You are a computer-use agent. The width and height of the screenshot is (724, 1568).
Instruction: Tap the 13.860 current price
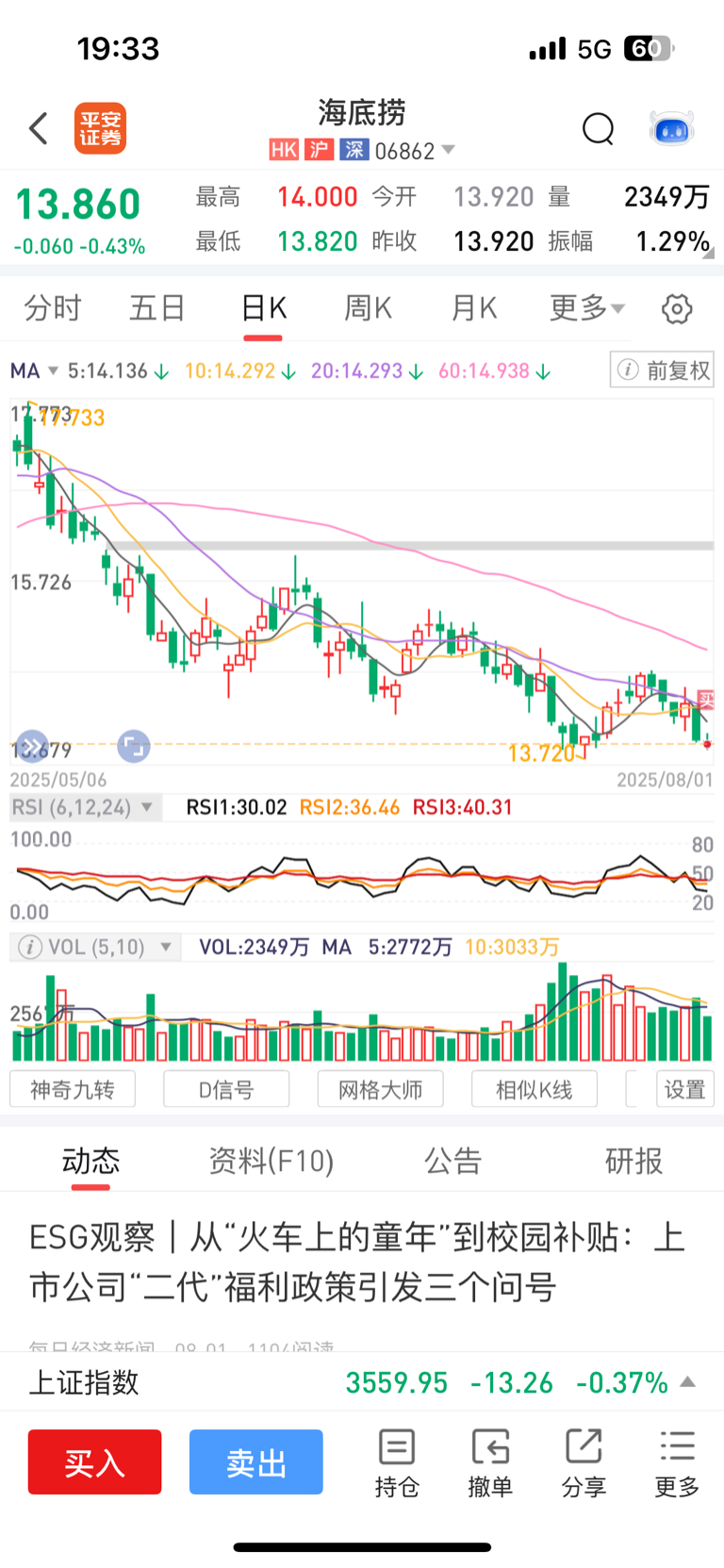77,205
